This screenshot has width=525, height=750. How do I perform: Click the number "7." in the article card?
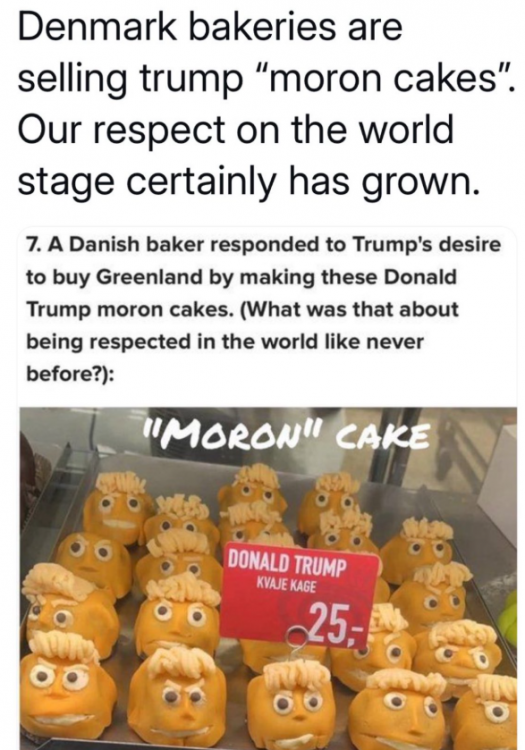35,244
